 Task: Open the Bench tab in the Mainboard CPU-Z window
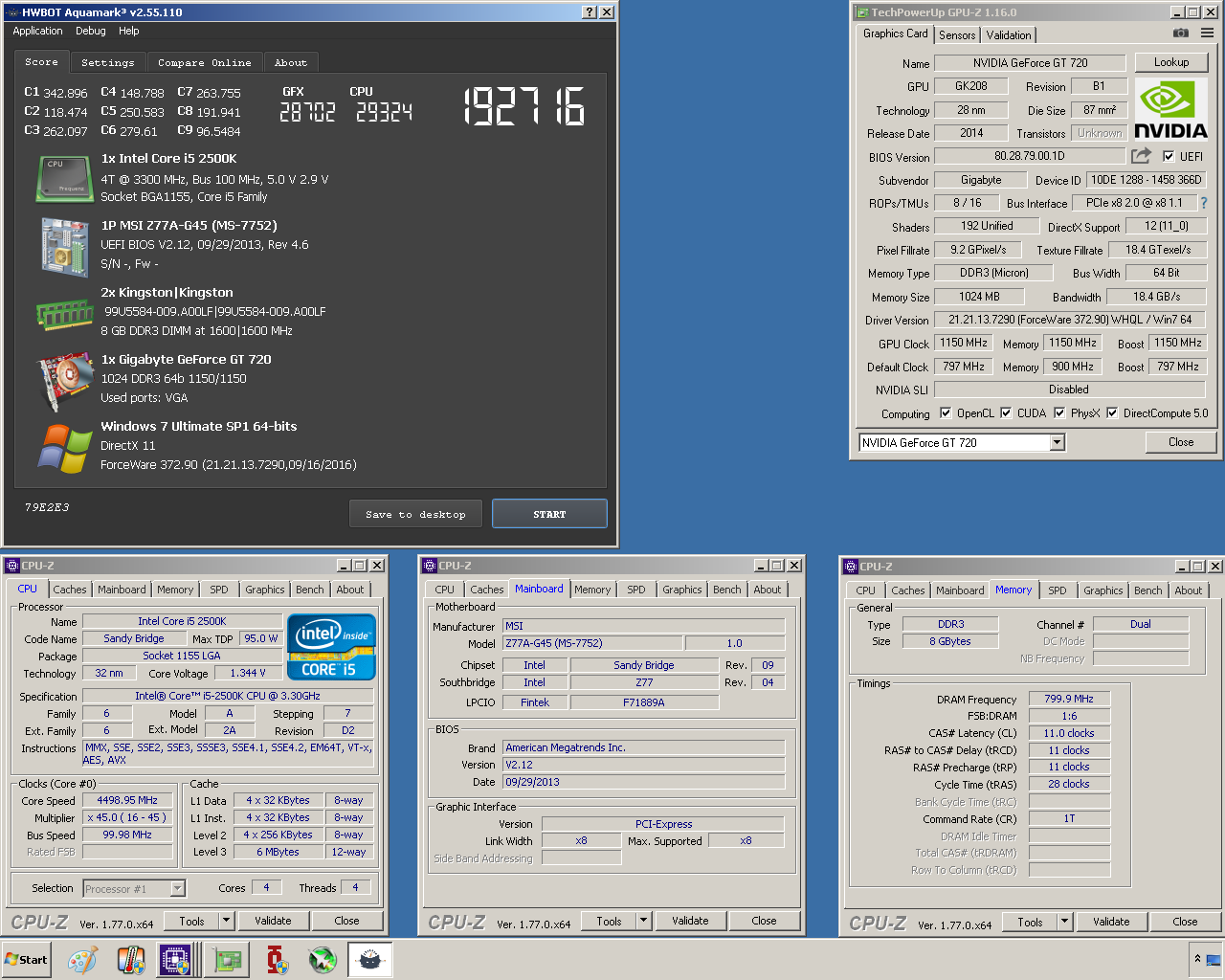(727, 590)
